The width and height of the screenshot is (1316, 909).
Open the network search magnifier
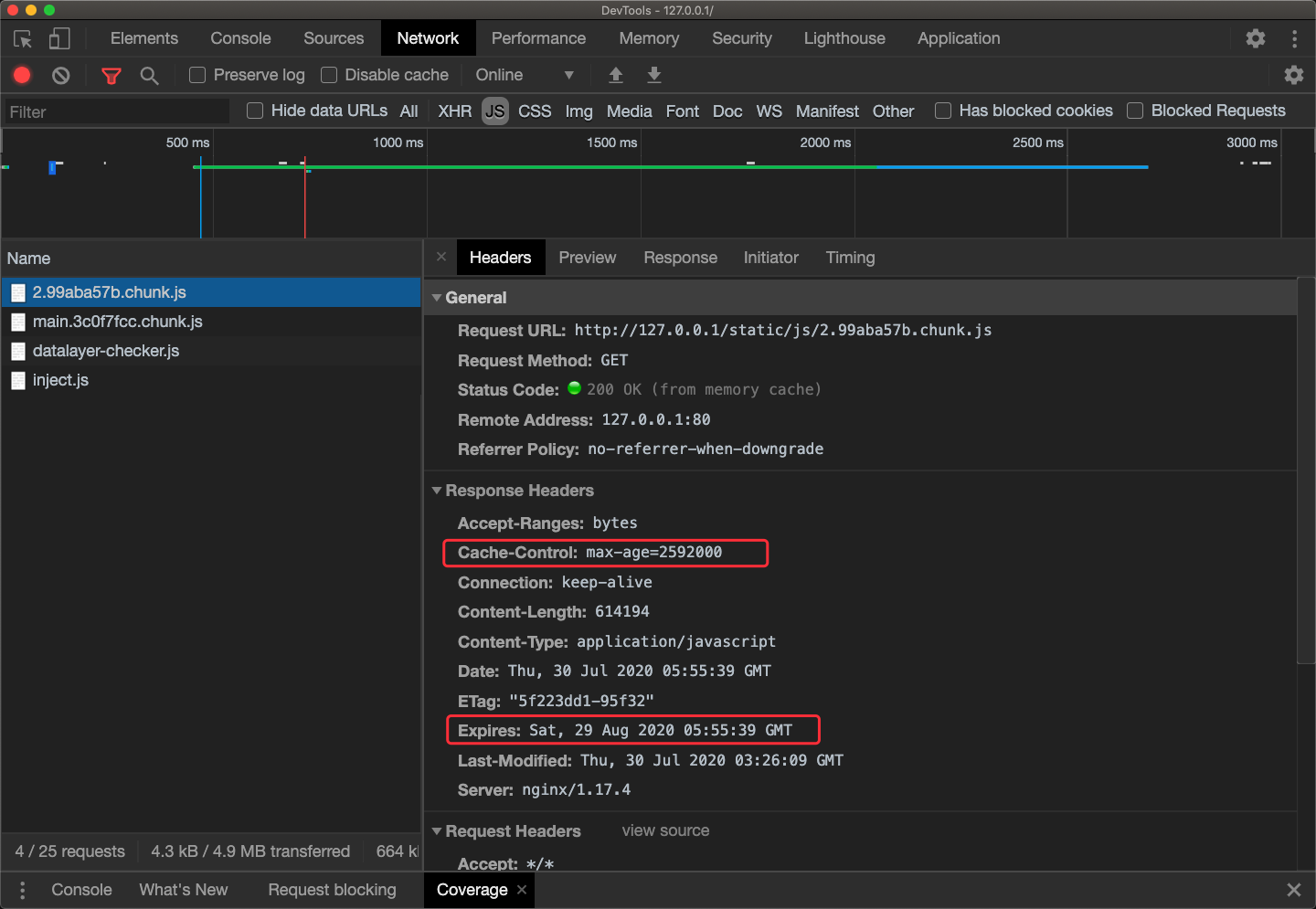click(x=149, y=76)
